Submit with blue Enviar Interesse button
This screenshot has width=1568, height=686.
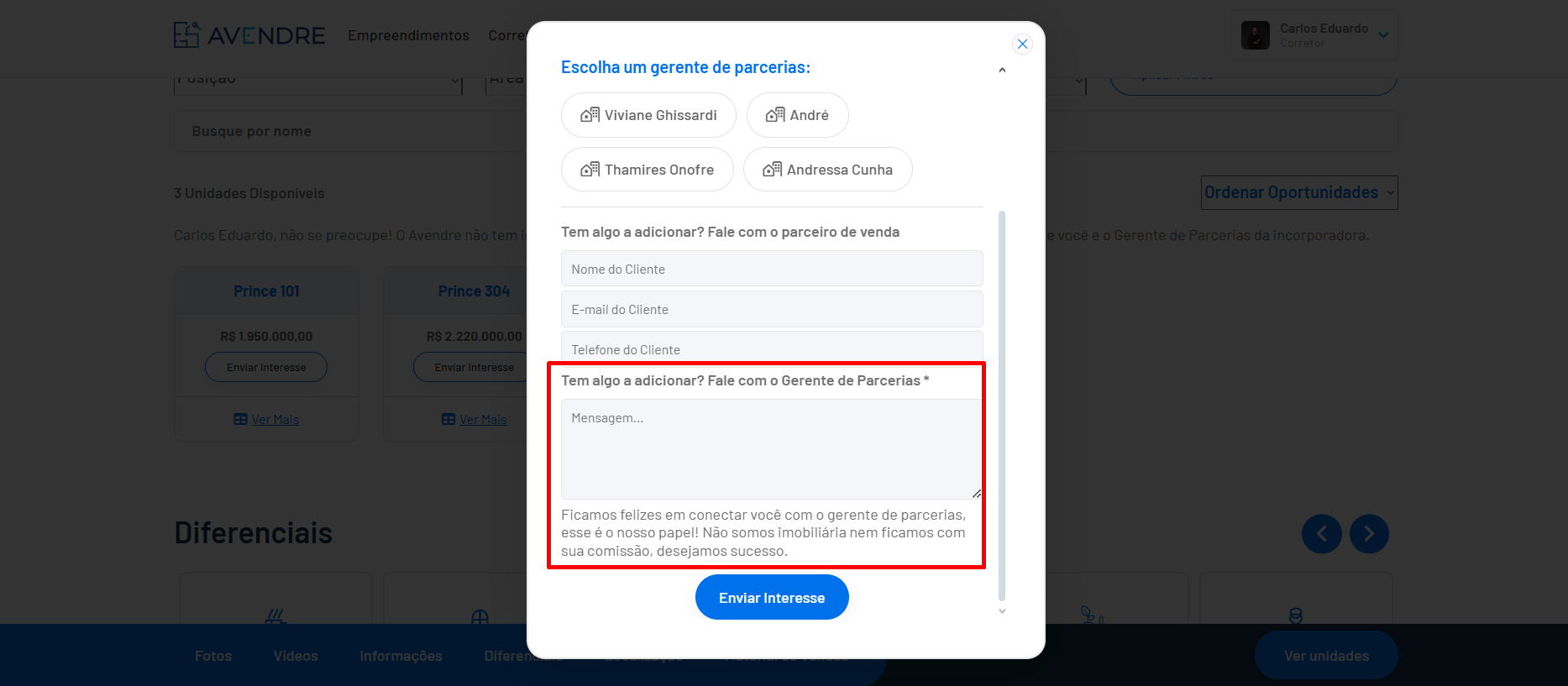click(772, 597)
